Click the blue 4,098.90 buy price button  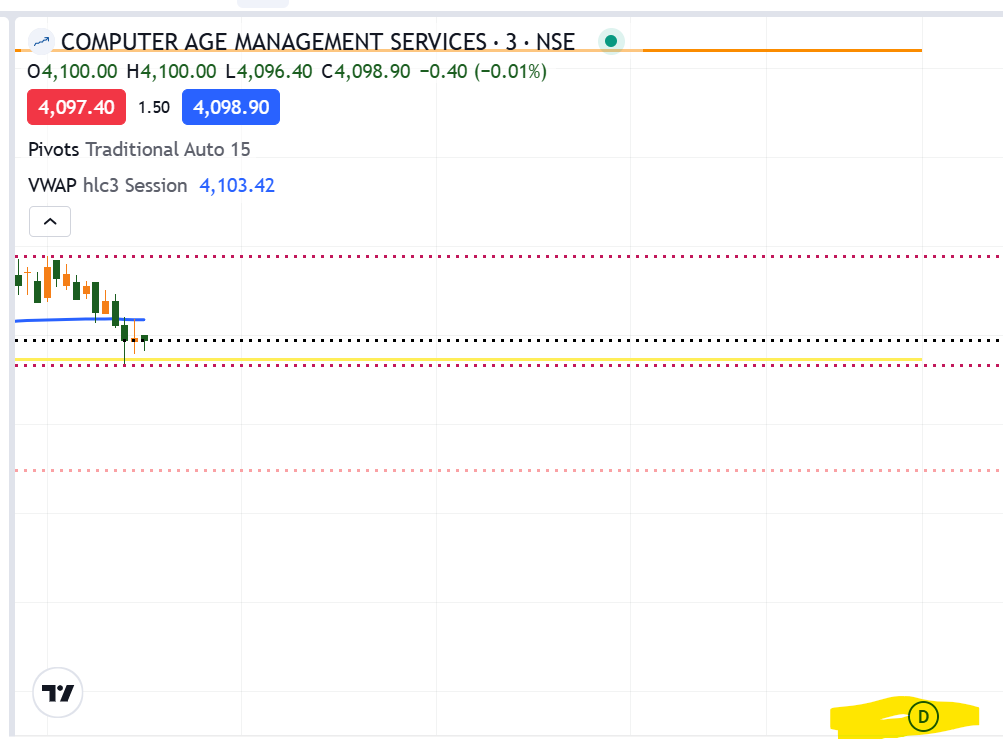[231, 107]
